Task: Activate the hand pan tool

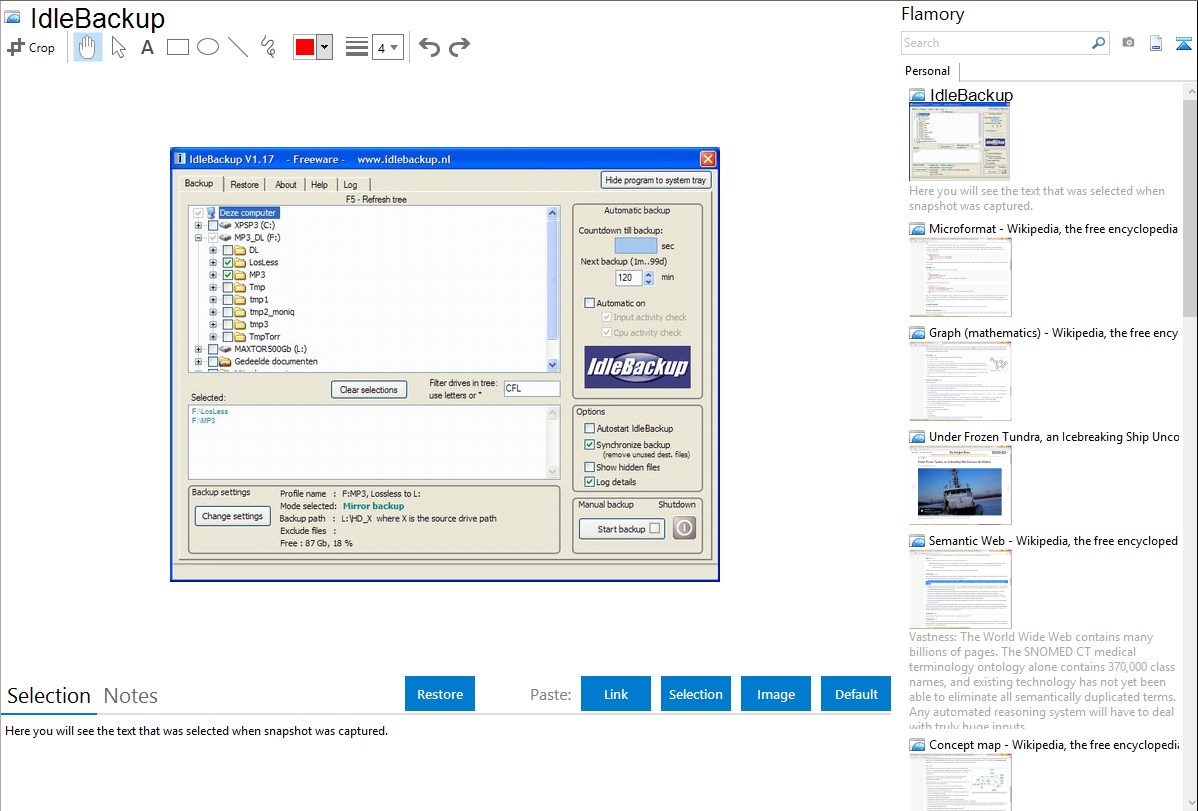Action: coord(88,47)
